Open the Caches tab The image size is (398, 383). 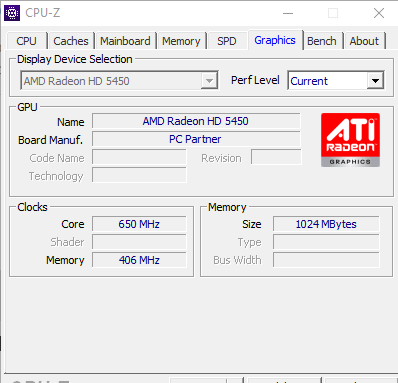[71, 41]
